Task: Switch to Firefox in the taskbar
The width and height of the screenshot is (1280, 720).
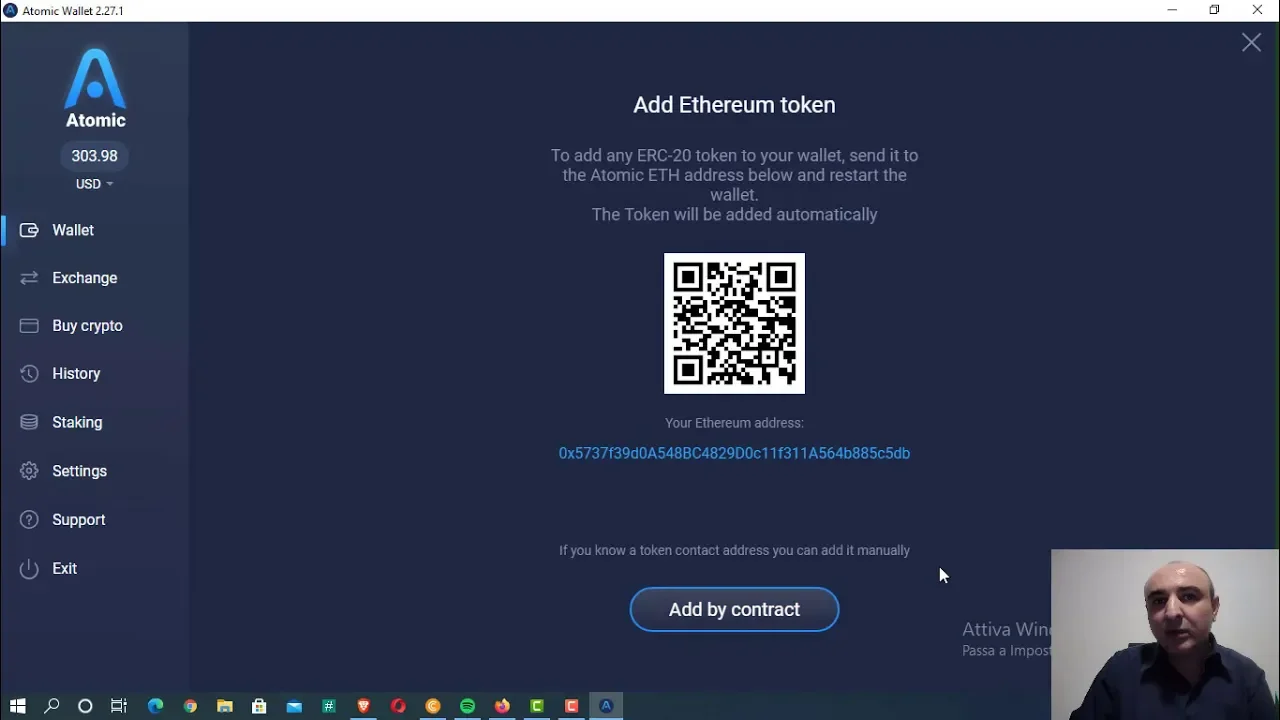Action: [x=502, y=706]
